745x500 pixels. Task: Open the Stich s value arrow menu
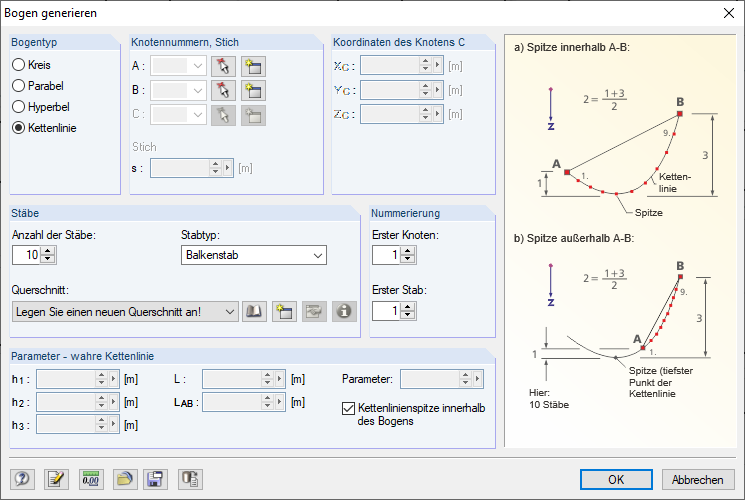228,168
